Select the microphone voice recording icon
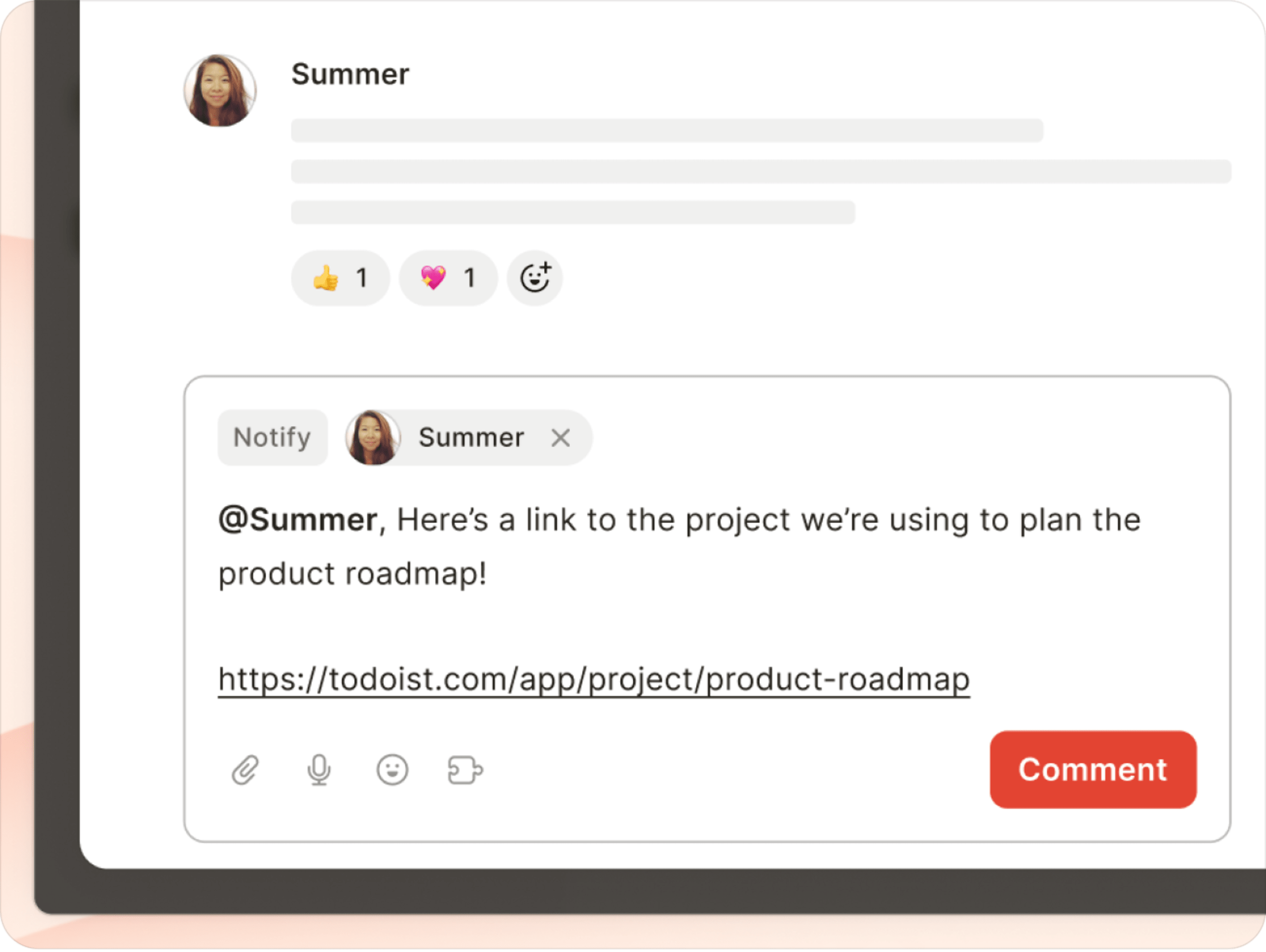The width and height of the screenshot is (1266, 952). click(x=319, y=770)
